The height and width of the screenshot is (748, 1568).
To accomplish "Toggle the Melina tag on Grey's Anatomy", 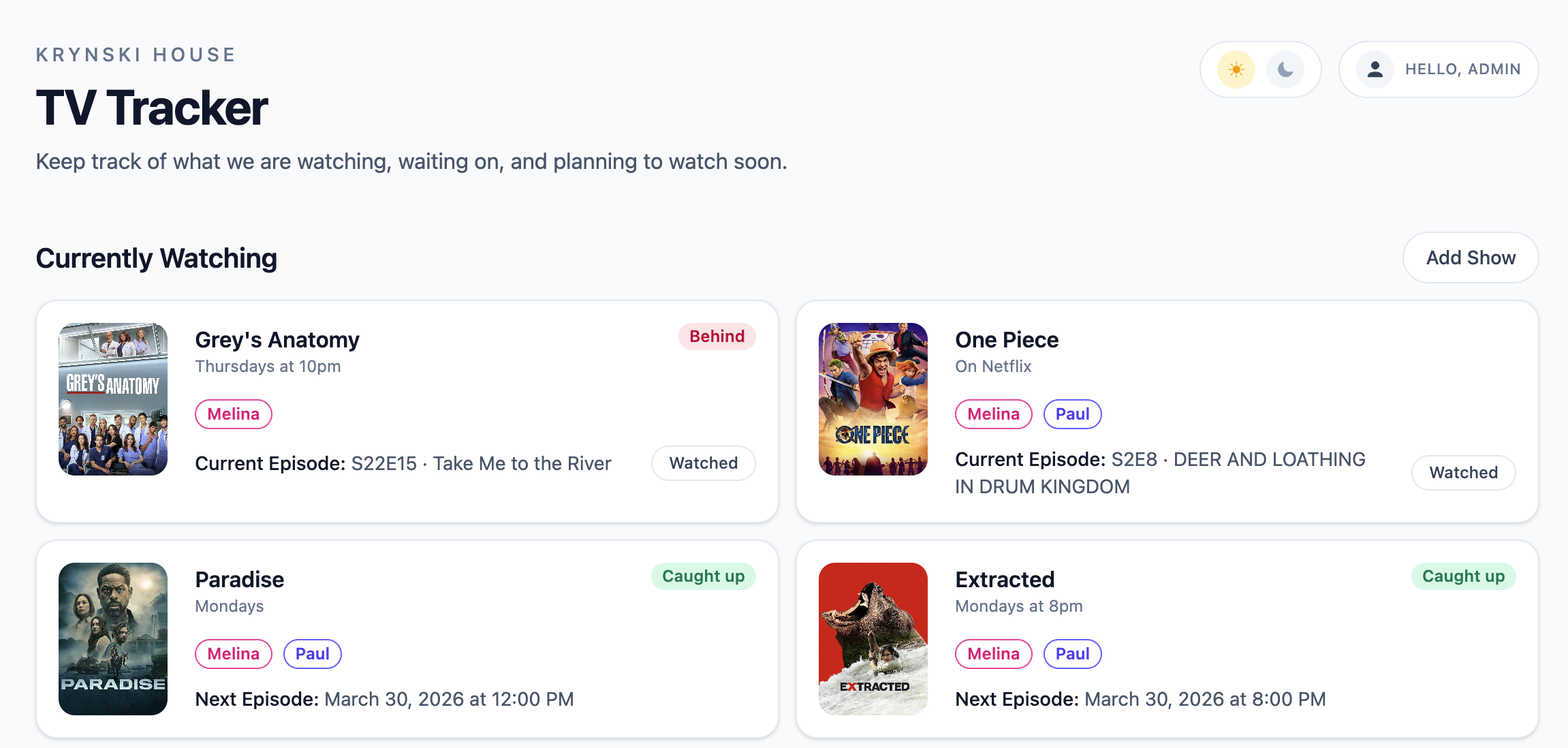I will [233, 414].
